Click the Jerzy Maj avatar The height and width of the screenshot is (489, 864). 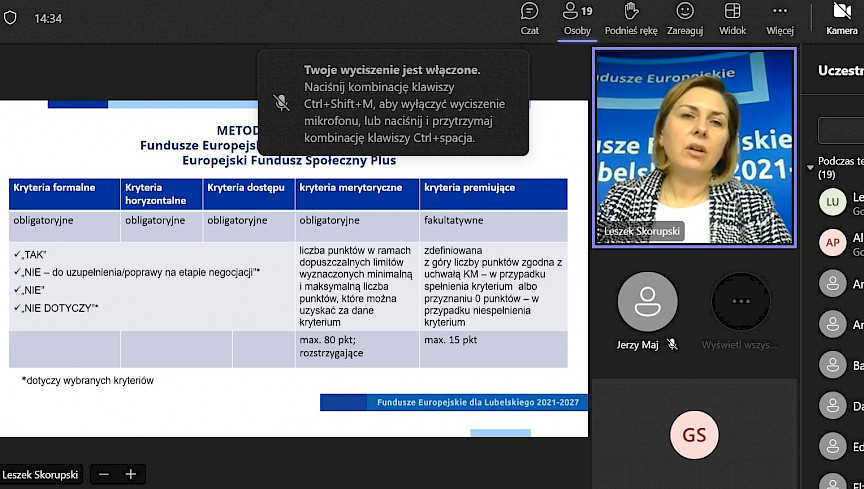click(647, 302)
